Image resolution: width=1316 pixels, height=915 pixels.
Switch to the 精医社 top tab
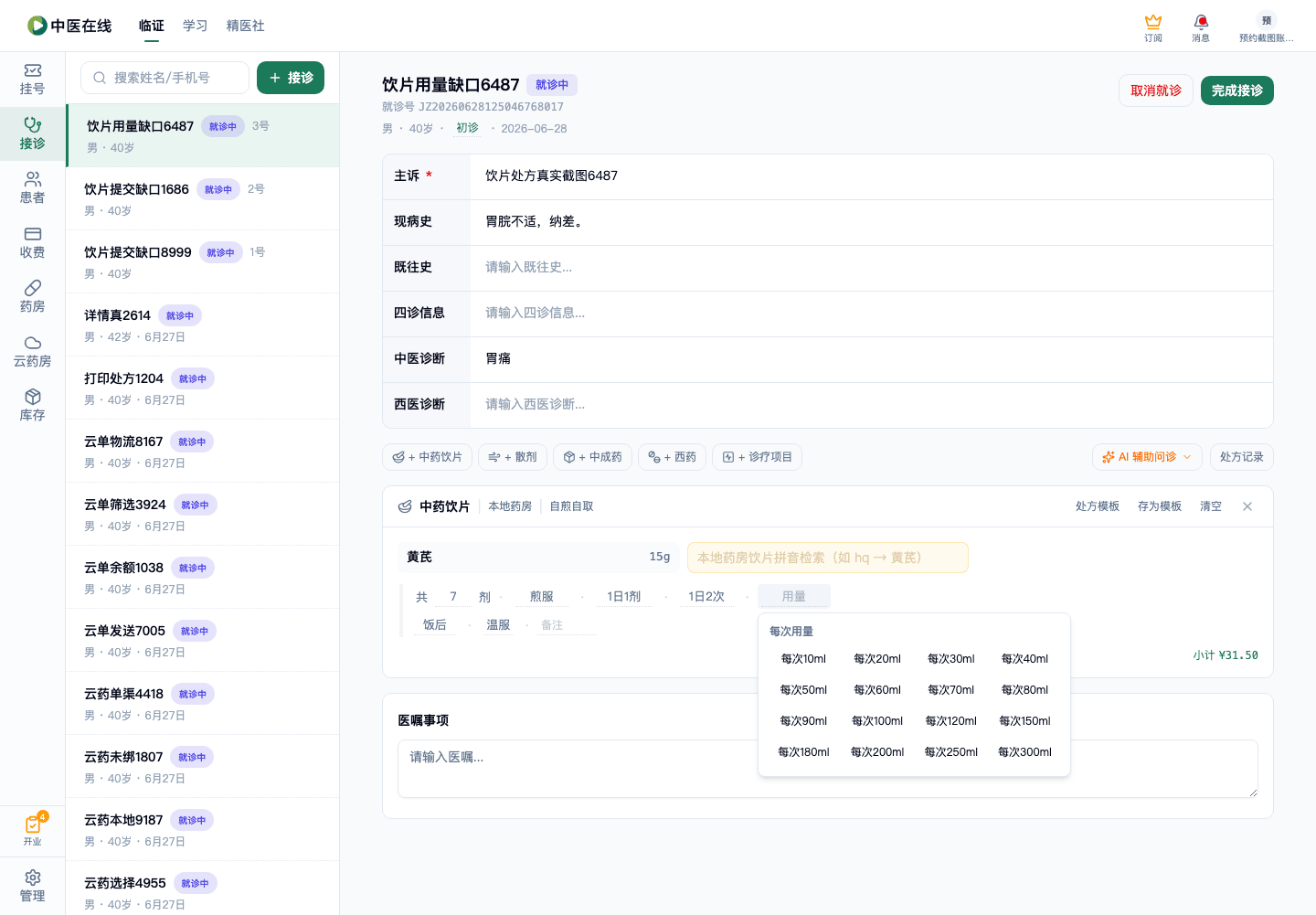tap(245, 26)
